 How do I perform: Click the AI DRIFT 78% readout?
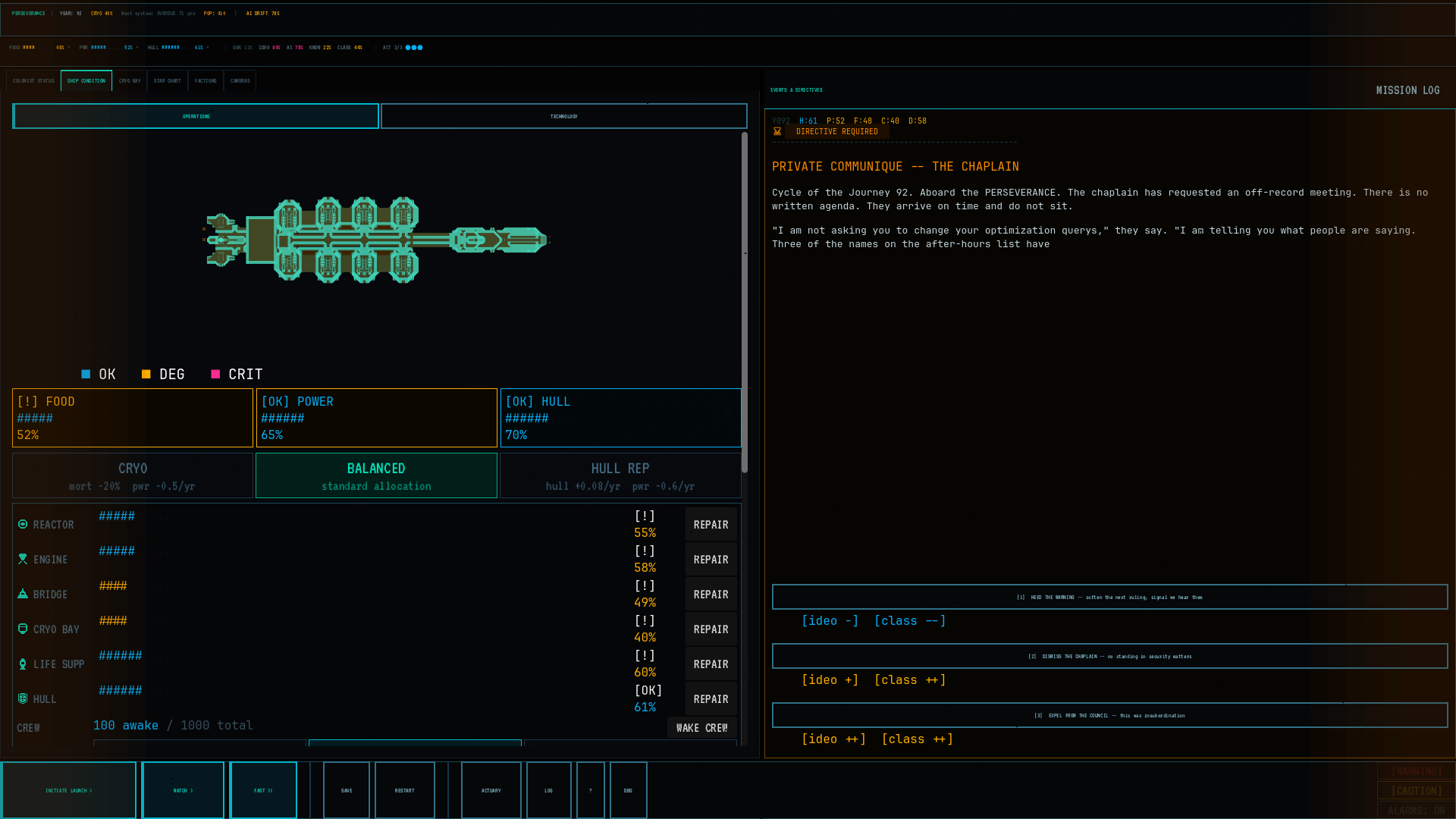[x=262, y=13]
